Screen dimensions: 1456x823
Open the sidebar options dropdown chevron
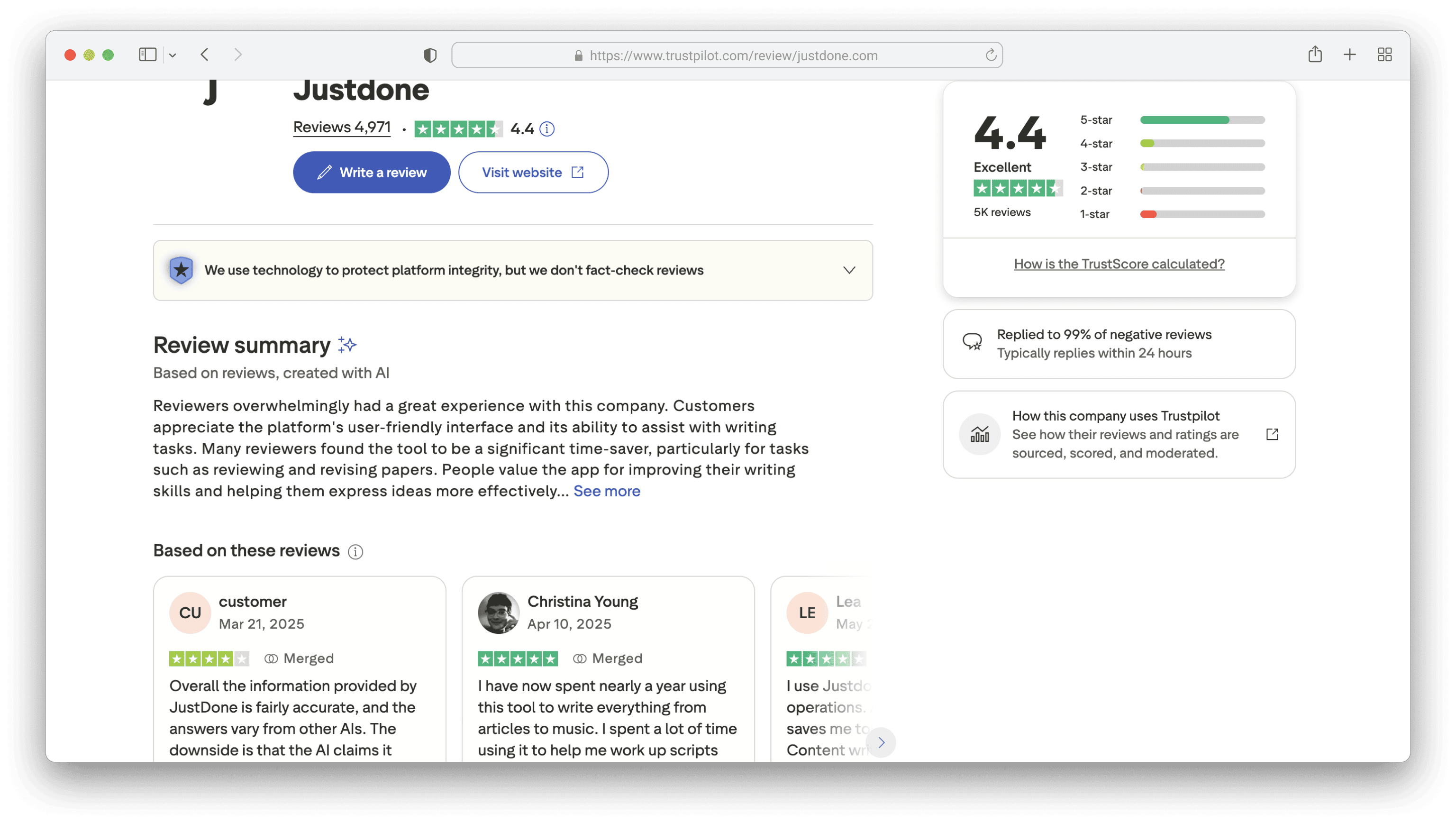click(173, 55)
